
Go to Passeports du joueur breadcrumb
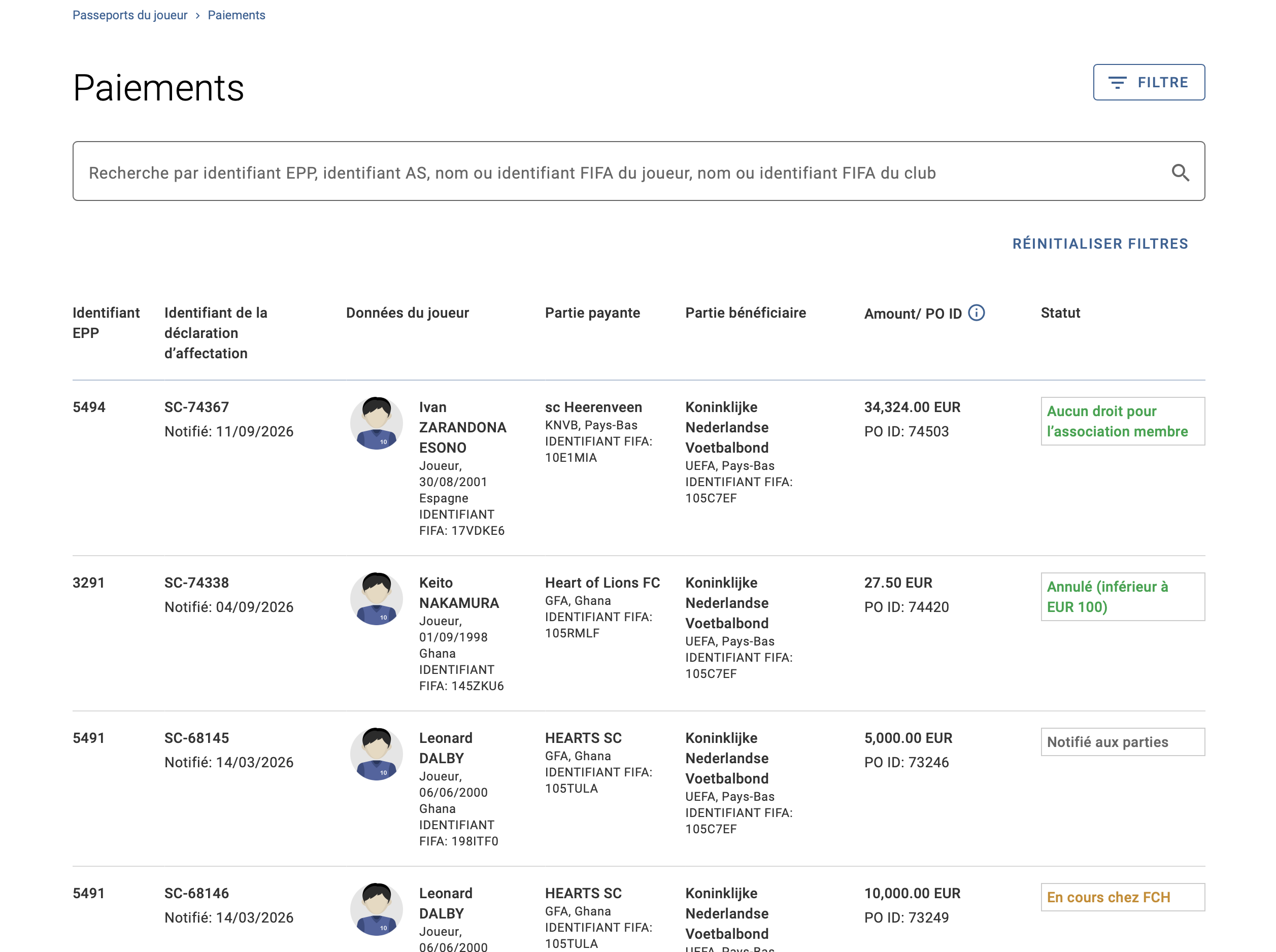[129, 15]
